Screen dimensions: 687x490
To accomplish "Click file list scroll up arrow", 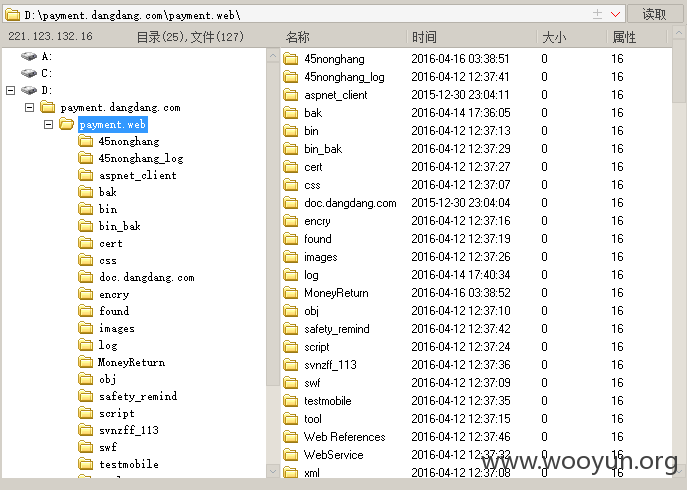I will [x=679, y=33].
